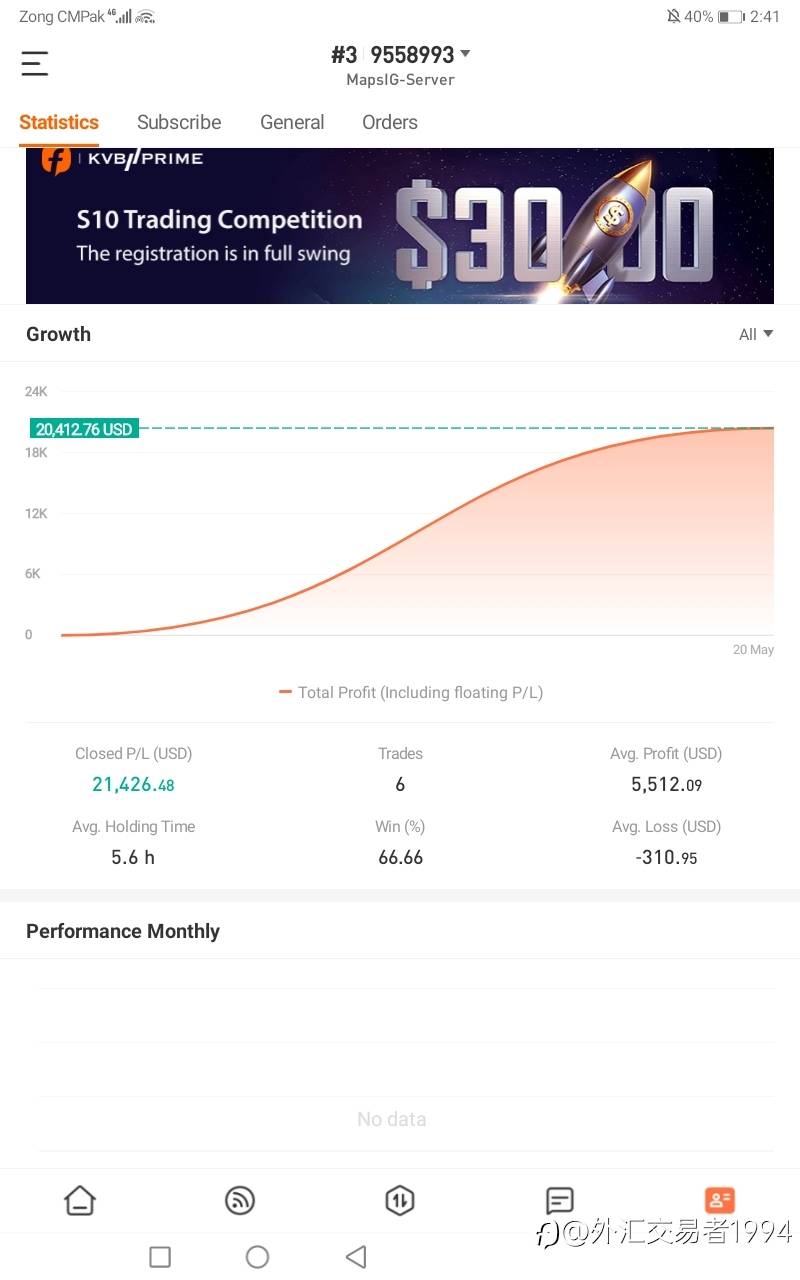Tap the Total Profit chart legend
This screenshot has height=1280, width=800.
pyautogui.click(x=411, y=692)
